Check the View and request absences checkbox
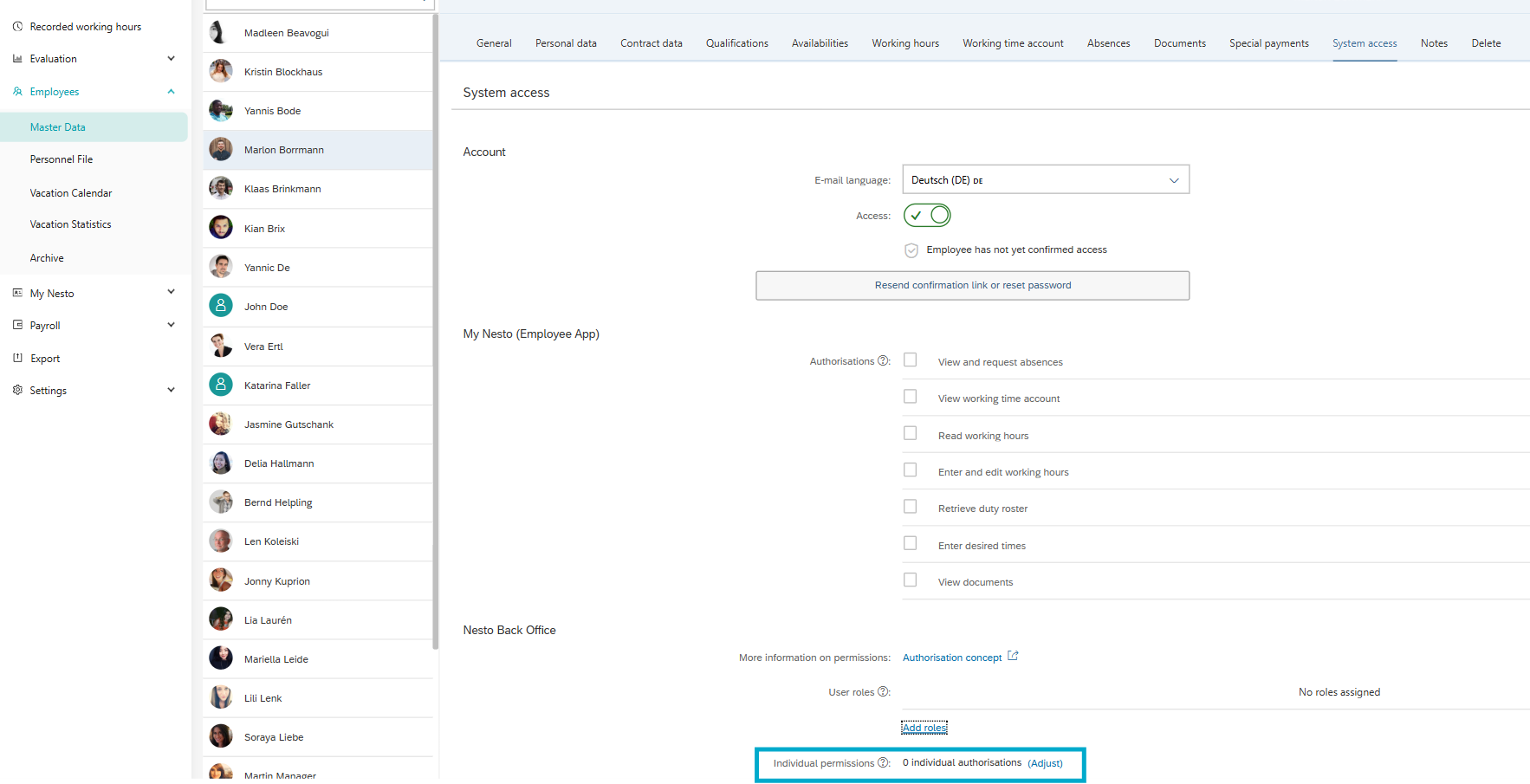The image size is (1530, 784). pyautogui.click(x=910, y=360)
